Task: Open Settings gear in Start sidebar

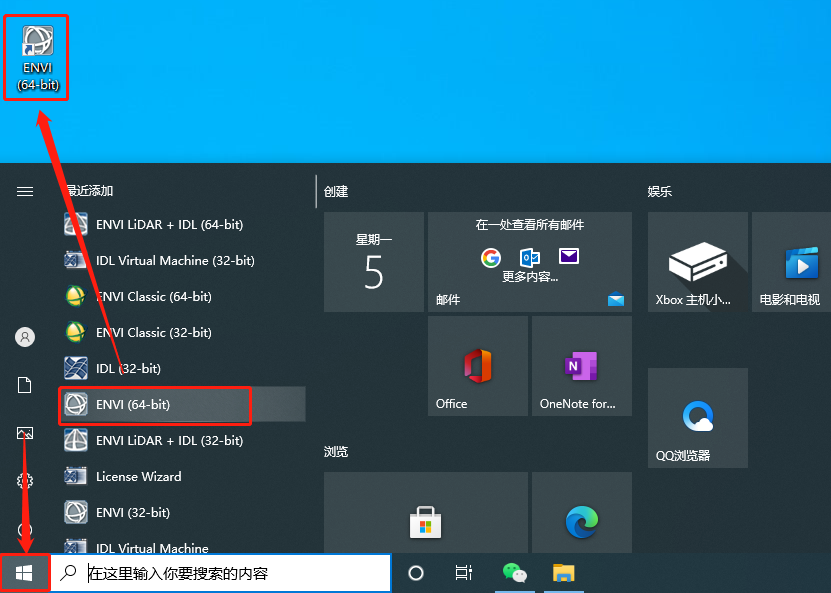Action: tap(25, 481)
